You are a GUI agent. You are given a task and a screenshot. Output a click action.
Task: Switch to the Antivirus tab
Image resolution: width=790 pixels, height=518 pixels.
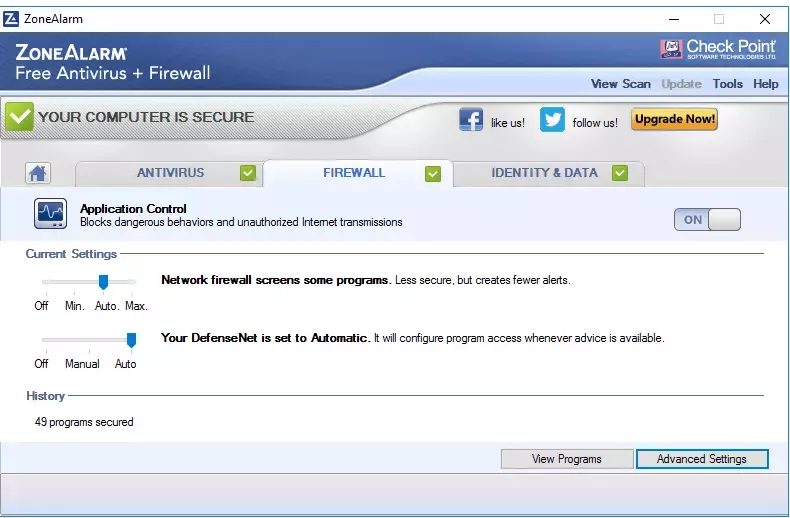(170, 173)
